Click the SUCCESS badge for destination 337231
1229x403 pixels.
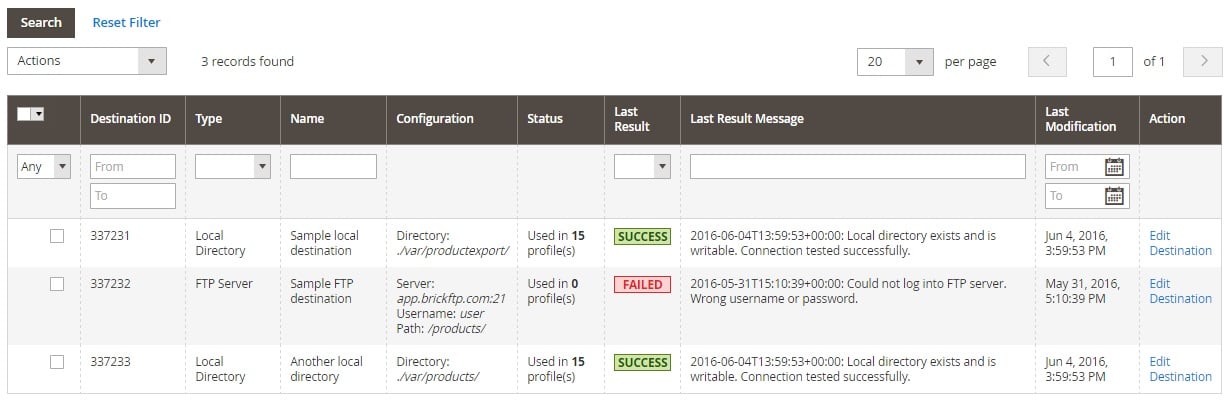pos(642,237)
